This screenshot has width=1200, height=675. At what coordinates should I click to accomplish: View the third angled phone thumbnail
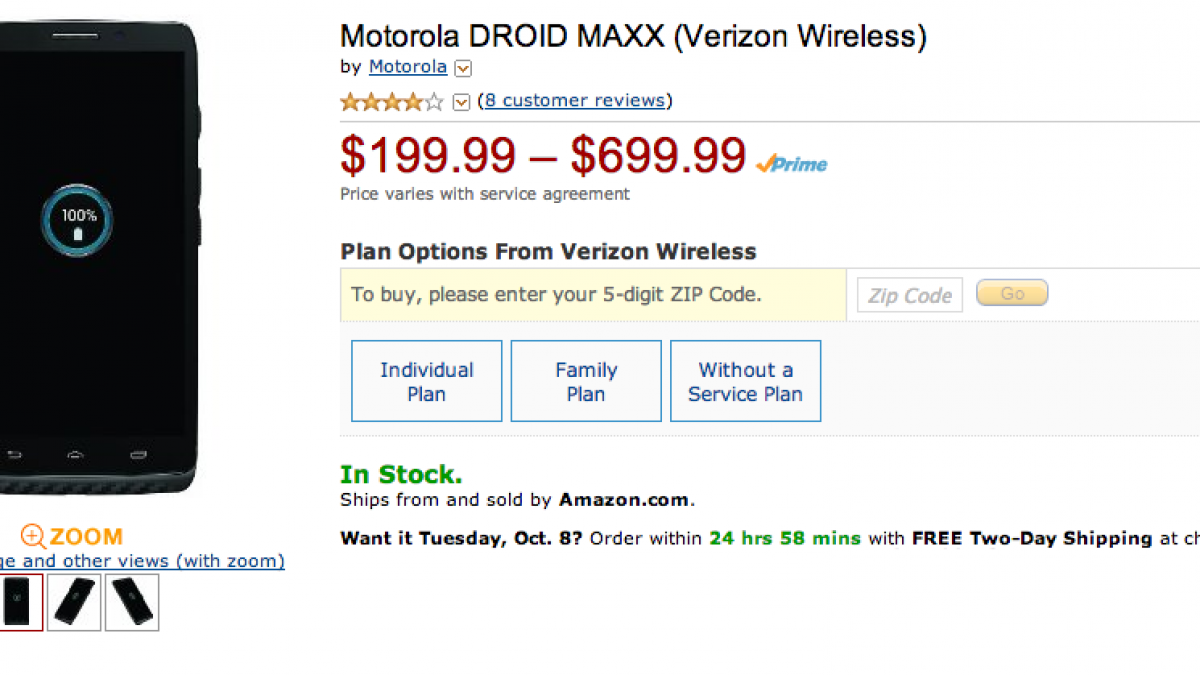132,602
